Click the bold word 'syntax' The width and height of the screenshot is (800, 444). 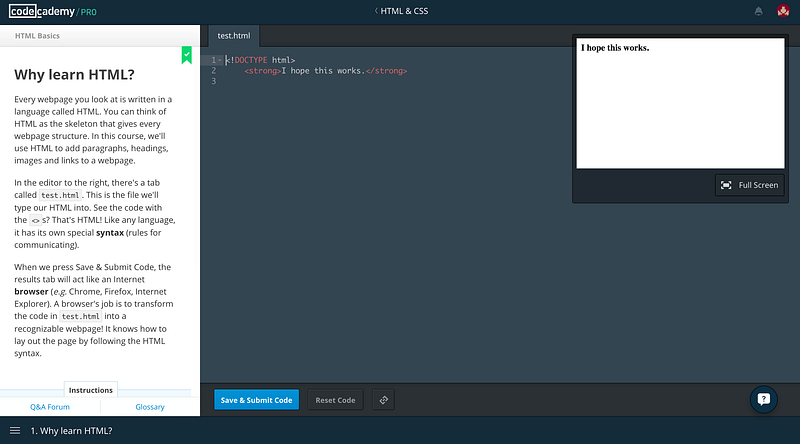point(110,233)
